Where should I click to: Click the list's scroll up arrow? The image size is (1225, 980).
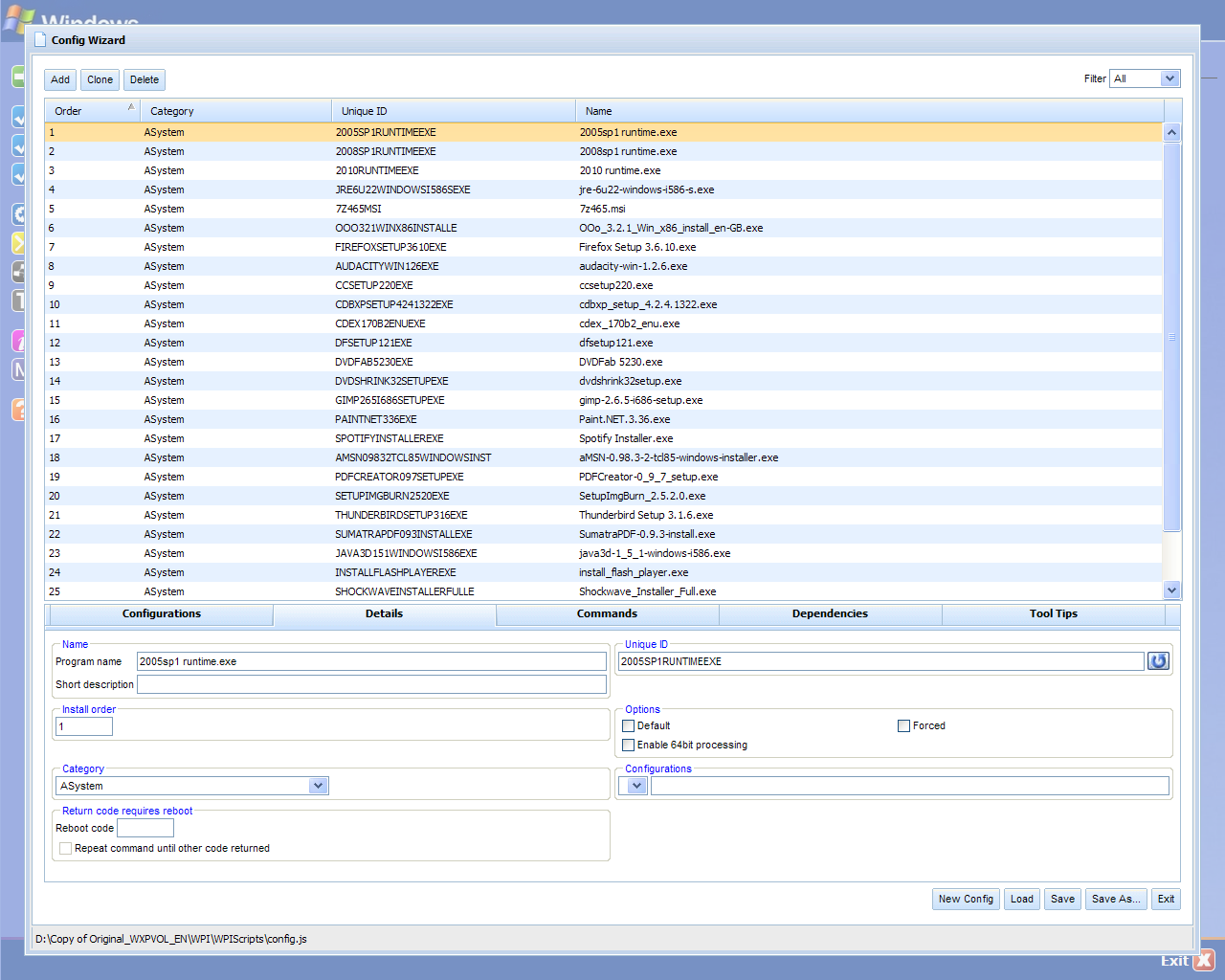(1172, 132)
